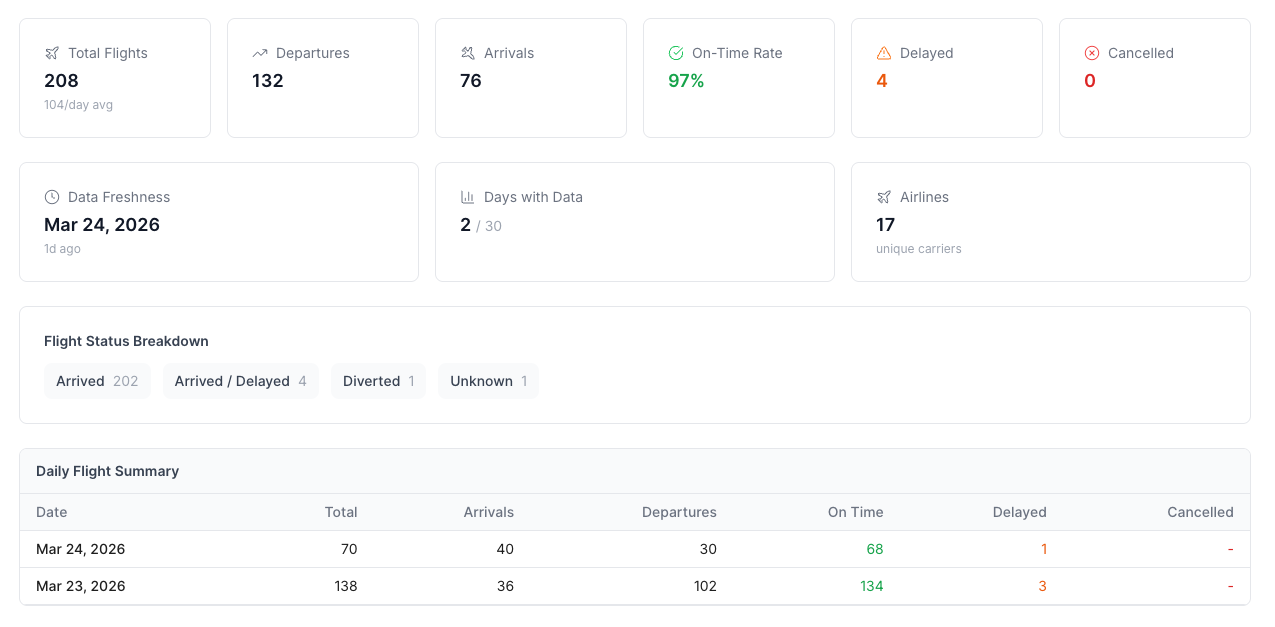Click the Data Freshness clock icon
The height and width of the screenshot is (627, 1275).
[x=52, y=197]
